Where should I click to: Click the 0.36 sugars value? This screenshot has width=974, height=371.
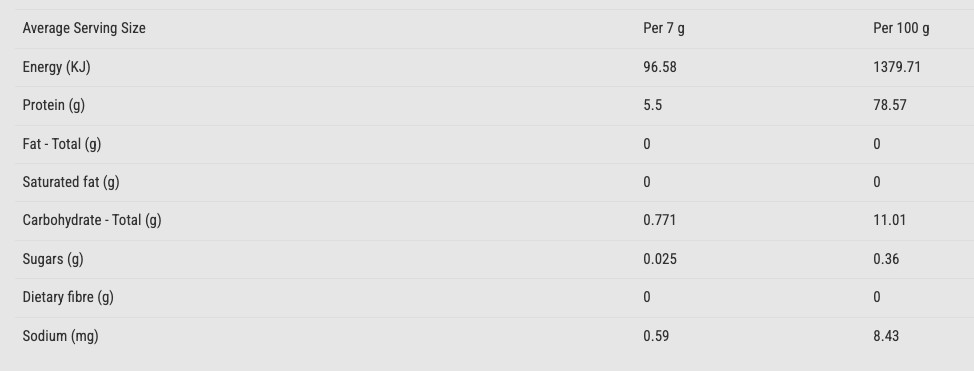[x=886, y=259]
